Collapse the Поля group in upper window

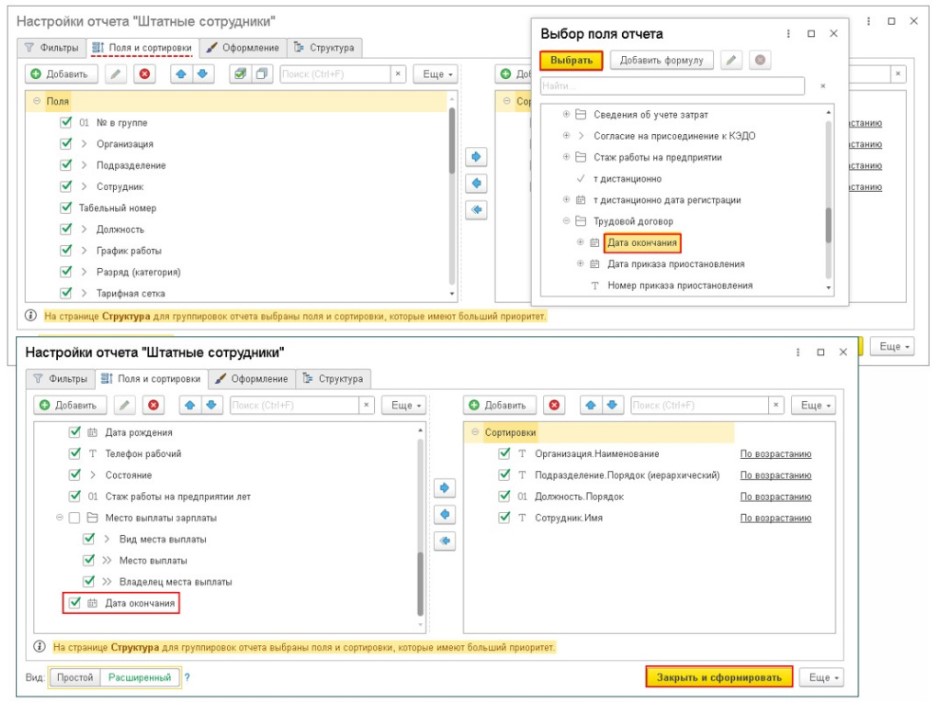coord(37,101)
